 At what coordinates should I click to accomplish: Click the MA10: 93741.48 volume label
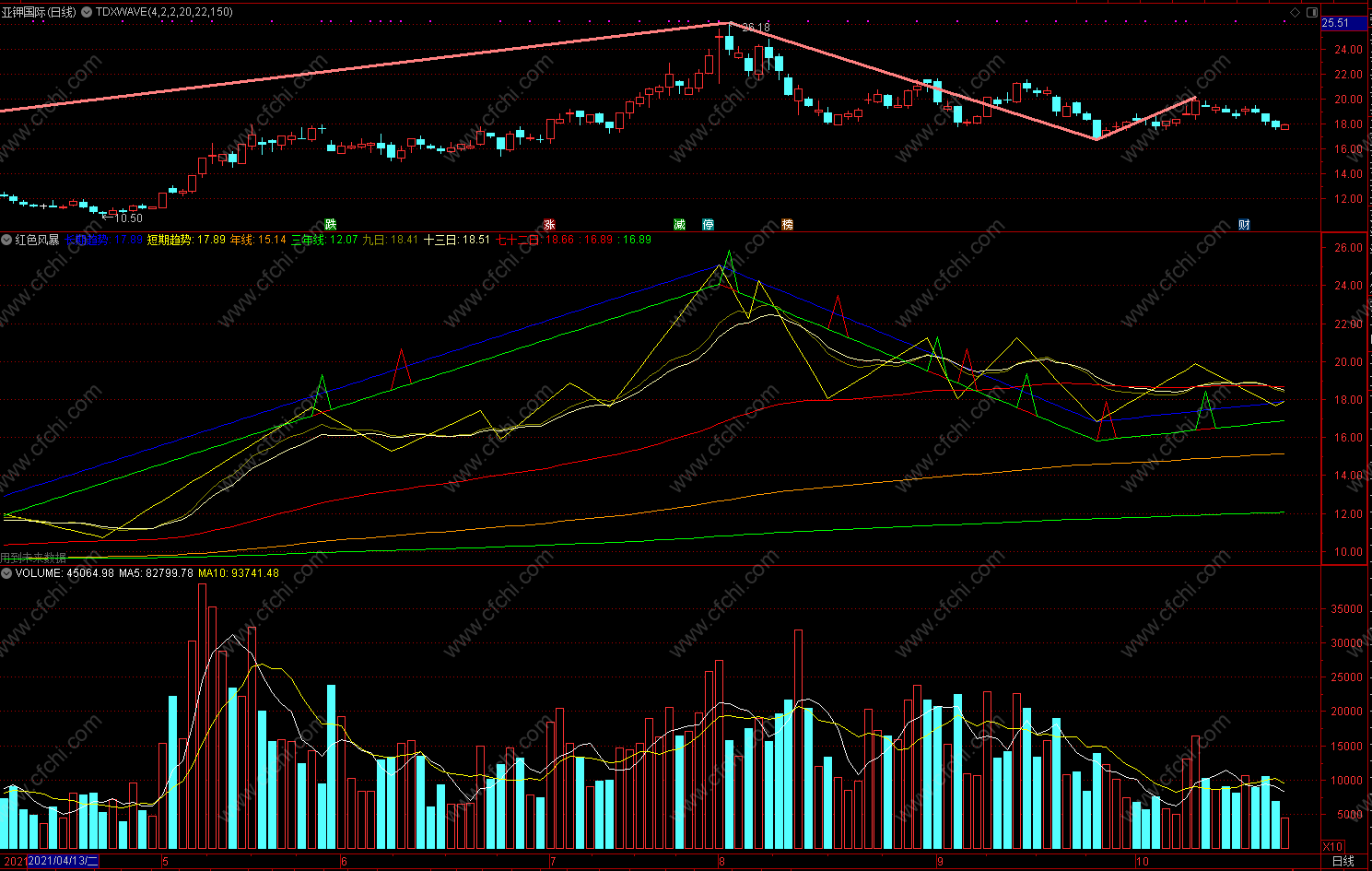tap(239, 573)
